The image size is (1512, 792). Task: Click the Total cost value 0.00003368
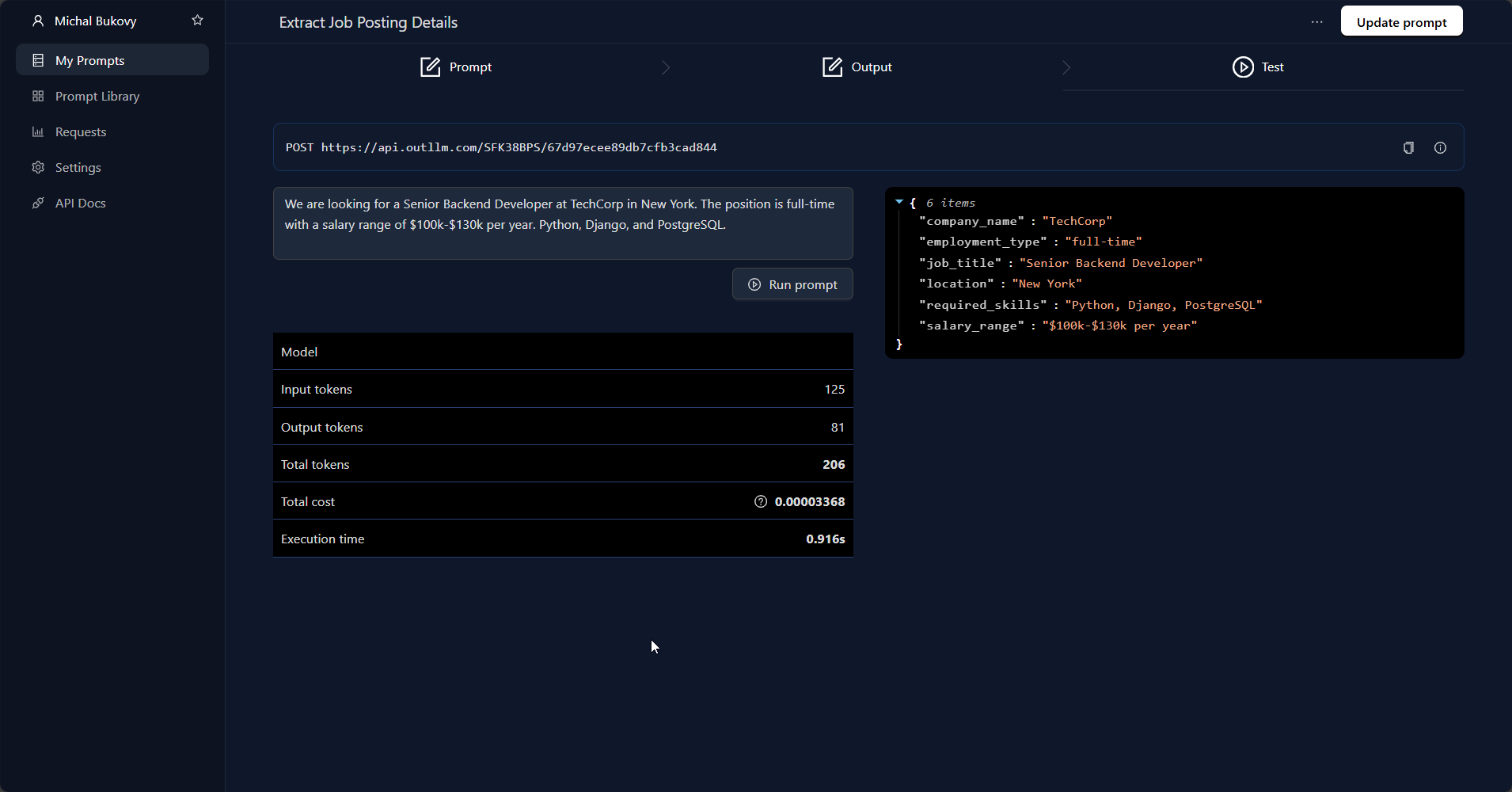(810, 501)
